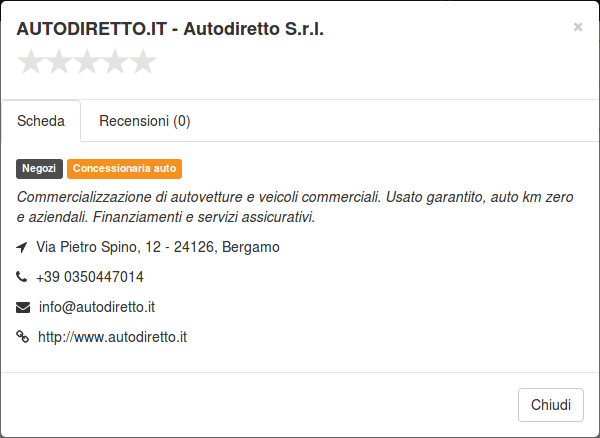Image resolution: width=600 pixels, height=438 pixels.
Task: Pick the fourth rating star
Action: point(115,61)
